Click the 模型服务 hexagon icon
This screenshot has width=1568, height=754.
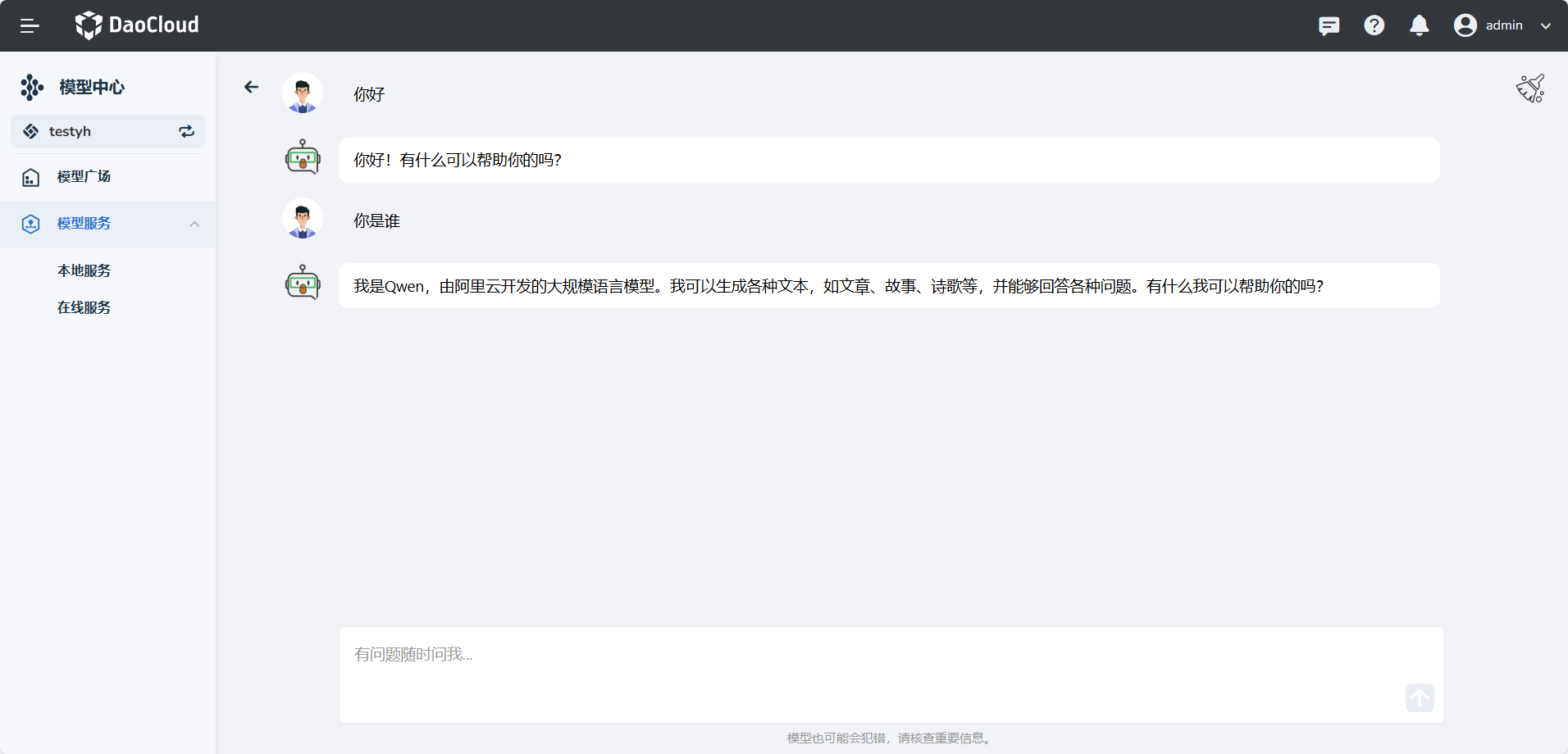tap(30, 224)
